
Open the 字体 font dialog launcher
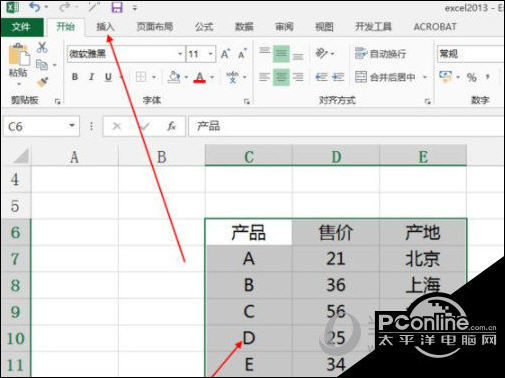tap(247, 101)
